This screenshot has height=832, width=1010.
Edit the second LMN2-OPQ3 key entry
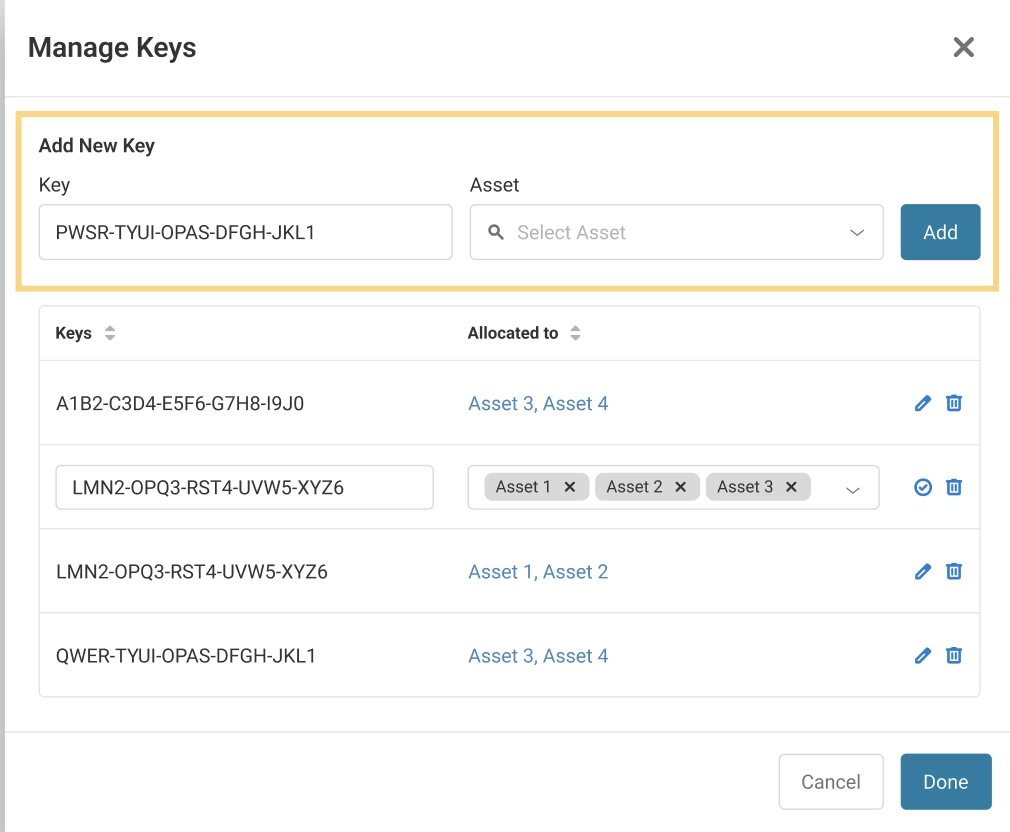point(923,571)
